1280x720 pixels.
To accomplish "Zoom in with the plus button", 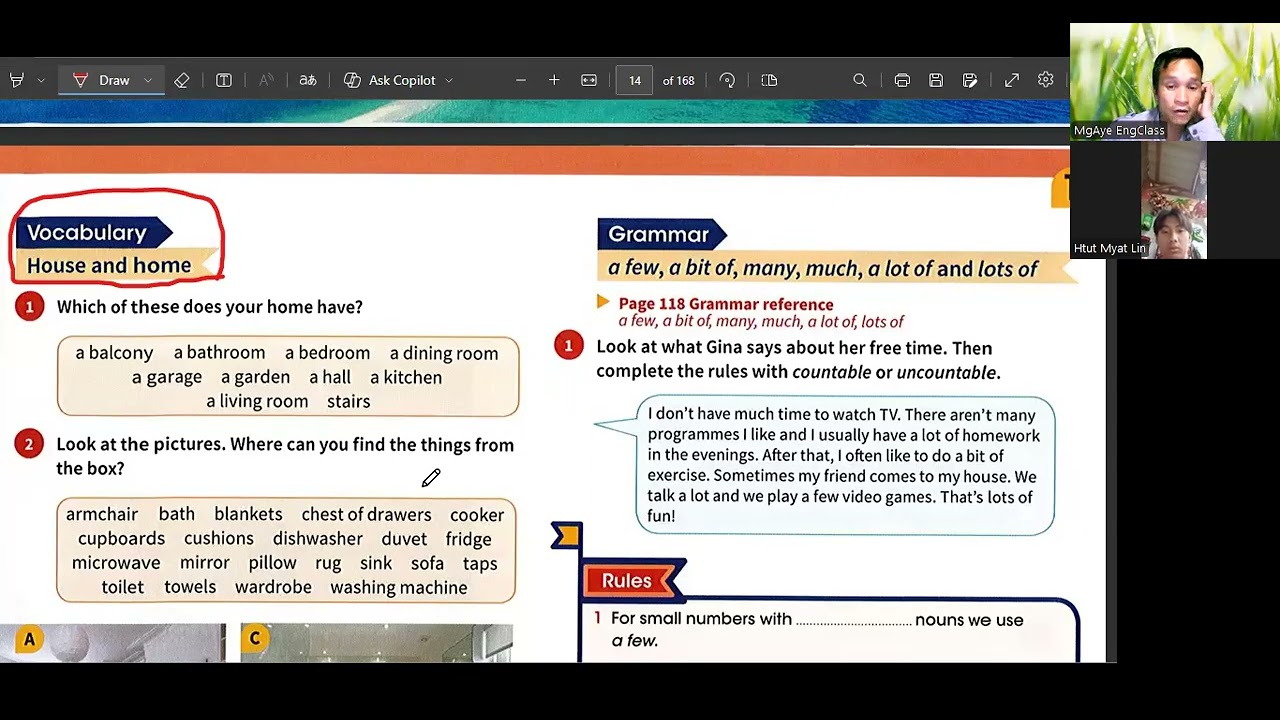I will coord(554,80).
